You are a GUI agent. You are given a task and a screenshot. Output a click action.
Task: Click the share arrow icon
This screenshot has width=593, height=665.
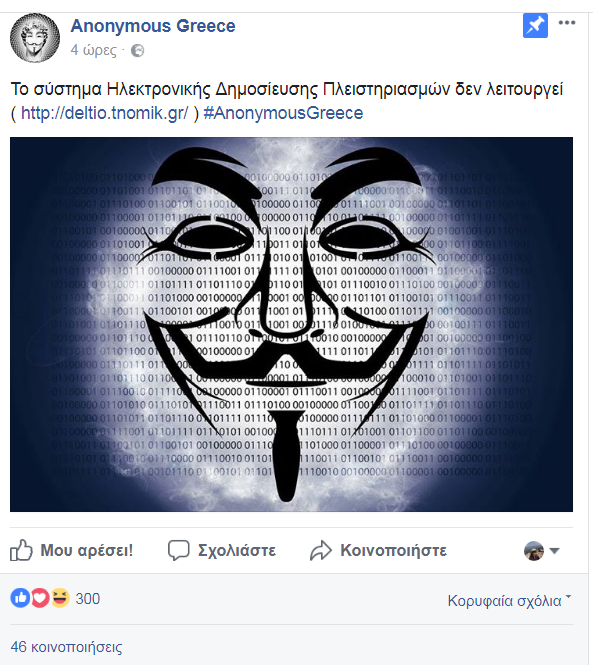[x=321, y=550]
